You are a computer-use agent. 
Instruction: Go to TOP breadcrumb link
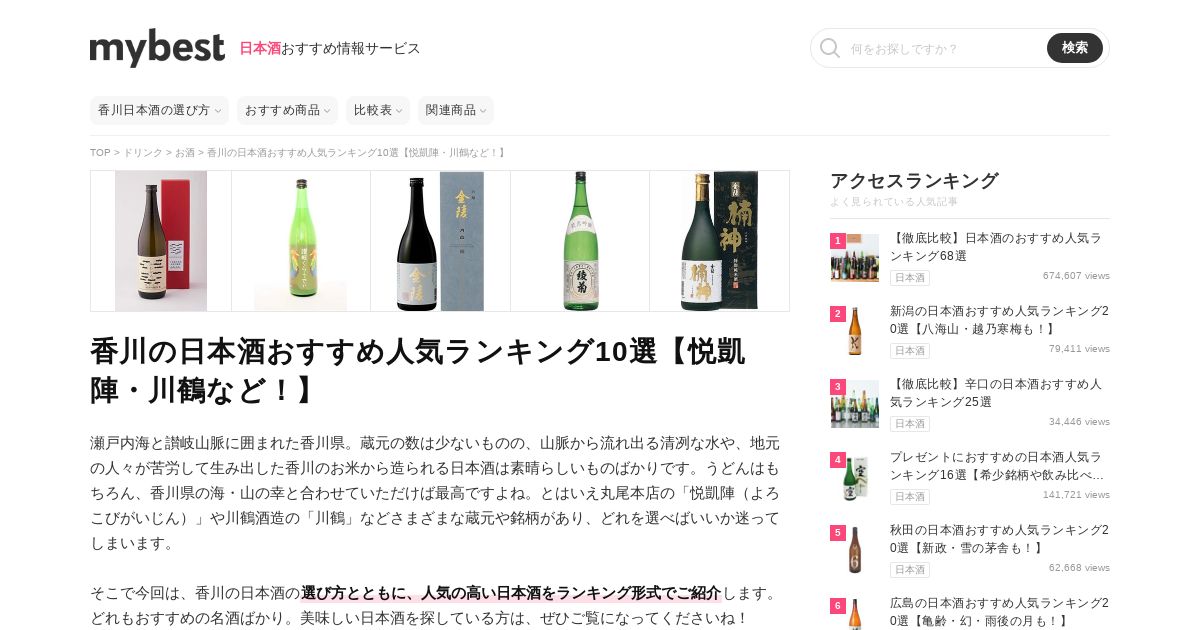coord(100,153)
